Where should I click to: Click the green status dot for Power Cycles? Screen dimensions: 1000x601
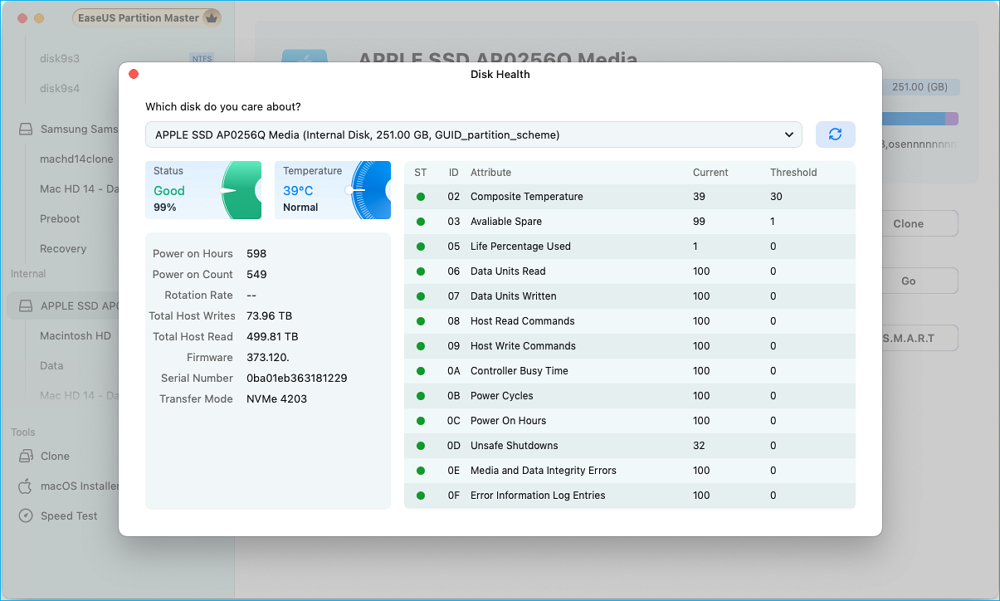tap(421, 396)
